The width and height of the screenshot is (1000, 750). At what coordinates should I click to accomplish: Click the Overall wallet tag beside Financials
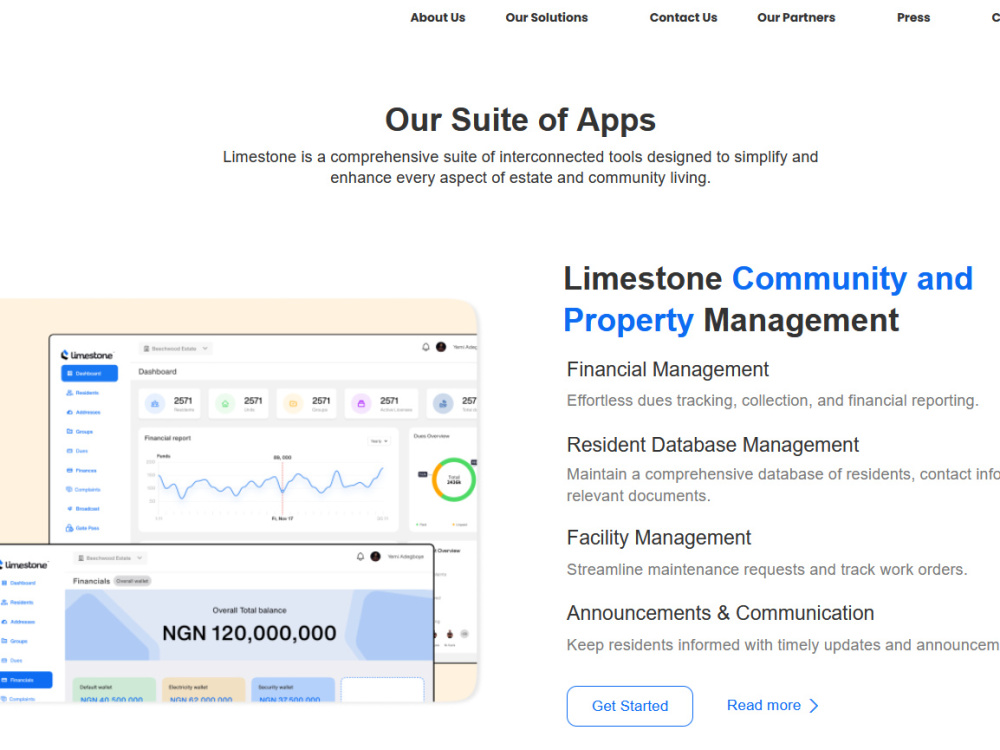coord(132,581)
